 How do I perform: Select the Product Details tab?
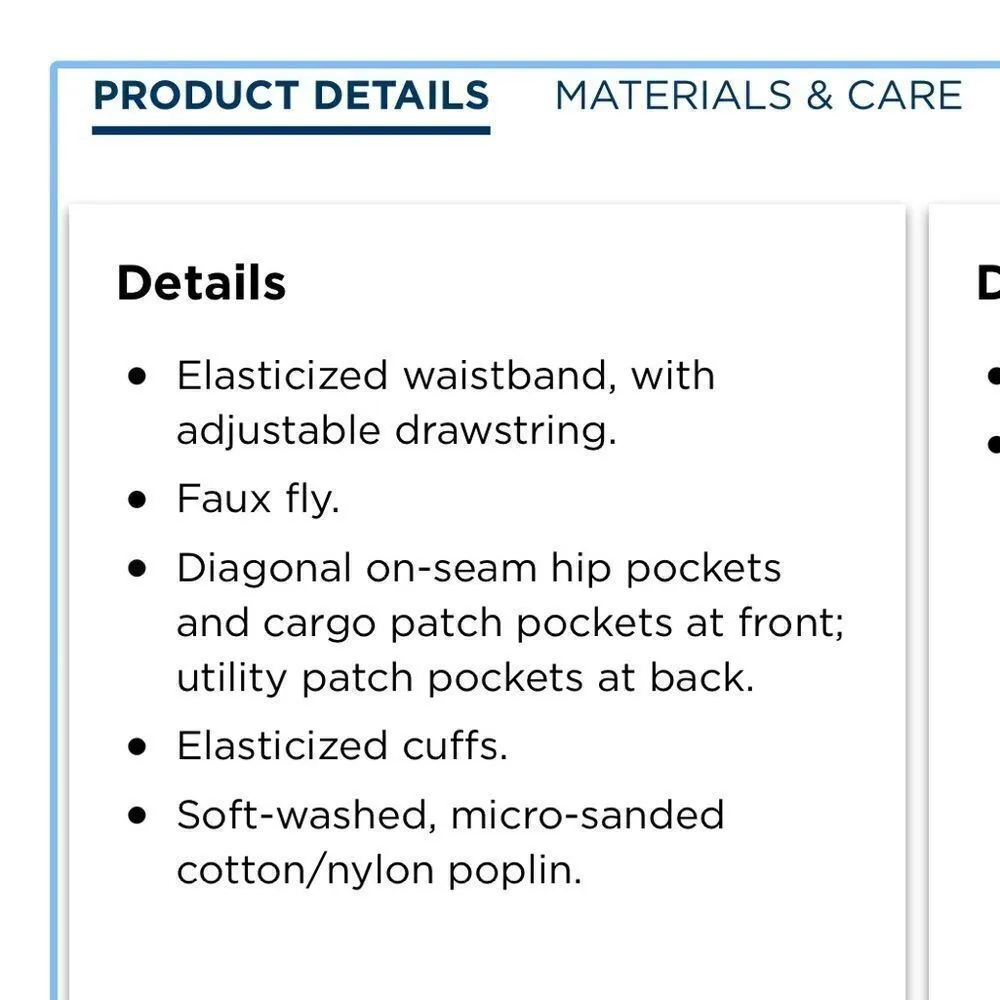click(290, 96)
